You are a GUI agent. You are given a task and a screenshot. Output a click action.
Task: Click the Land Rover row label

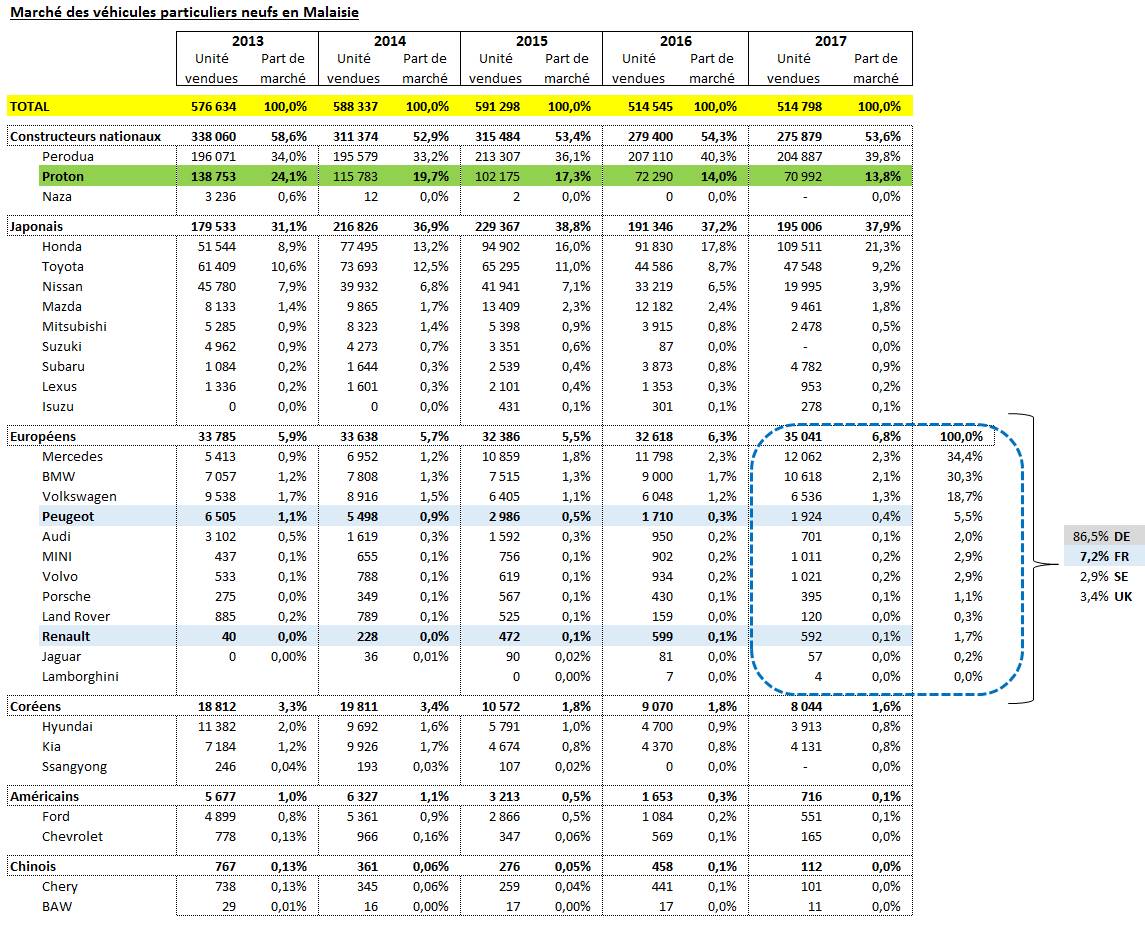76,617
